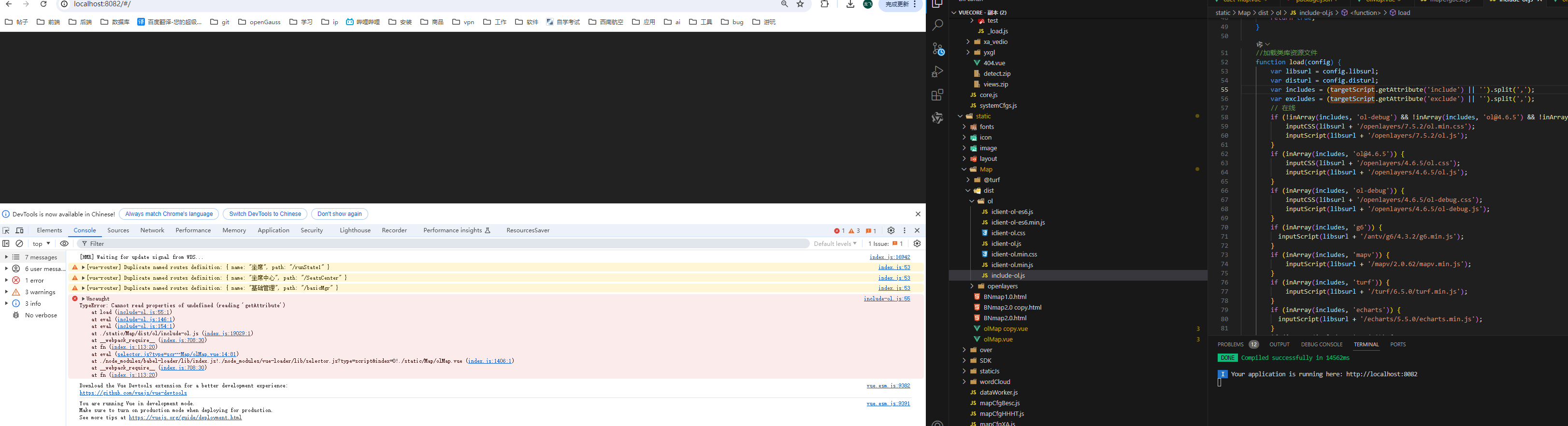The width and height of the screenshot is (1568, 426).
Task: Click Chrome profile avatar
Action: pos(868,4)
